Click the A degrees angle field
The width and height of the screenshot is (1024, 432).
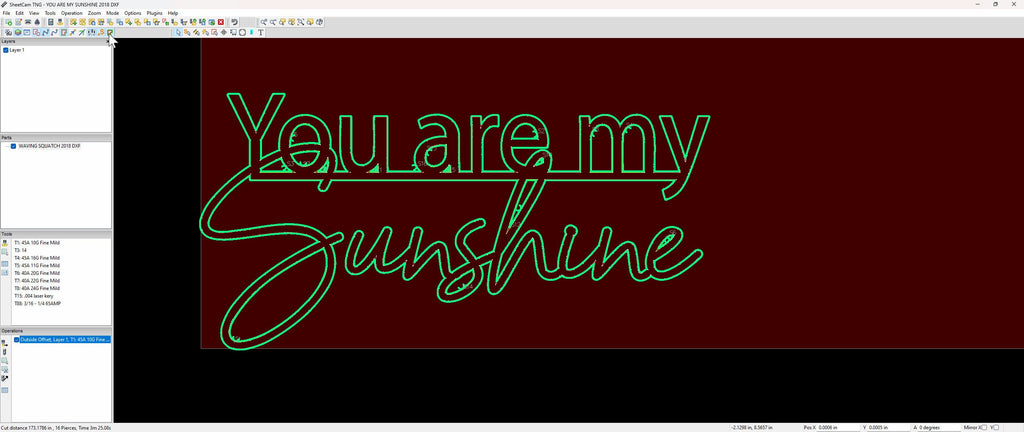[x=940, y=427]
